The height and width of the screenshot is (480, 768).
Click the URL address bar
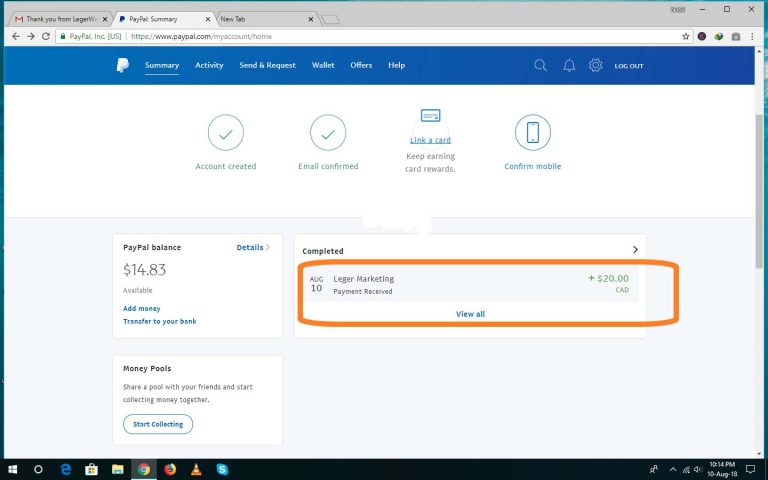click(x=400, y=36)
